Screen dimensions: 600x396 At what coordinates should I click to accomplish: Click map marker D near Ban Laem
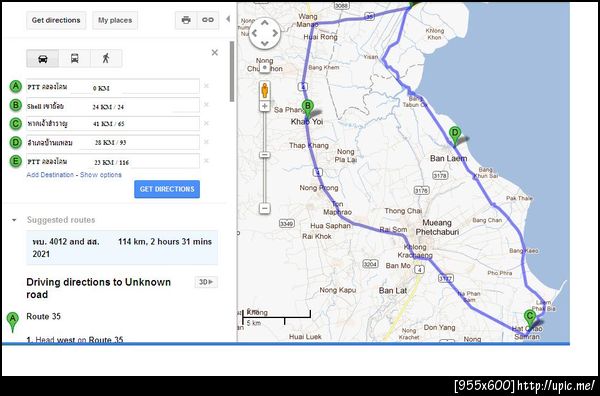[455, 136]
